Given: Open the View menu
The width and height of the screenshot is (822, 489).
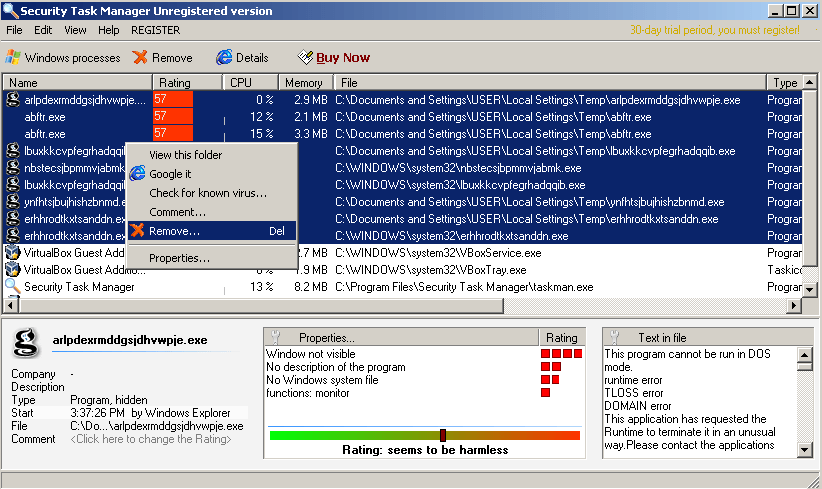Looking at the screenshot, I should coord(75,30).
